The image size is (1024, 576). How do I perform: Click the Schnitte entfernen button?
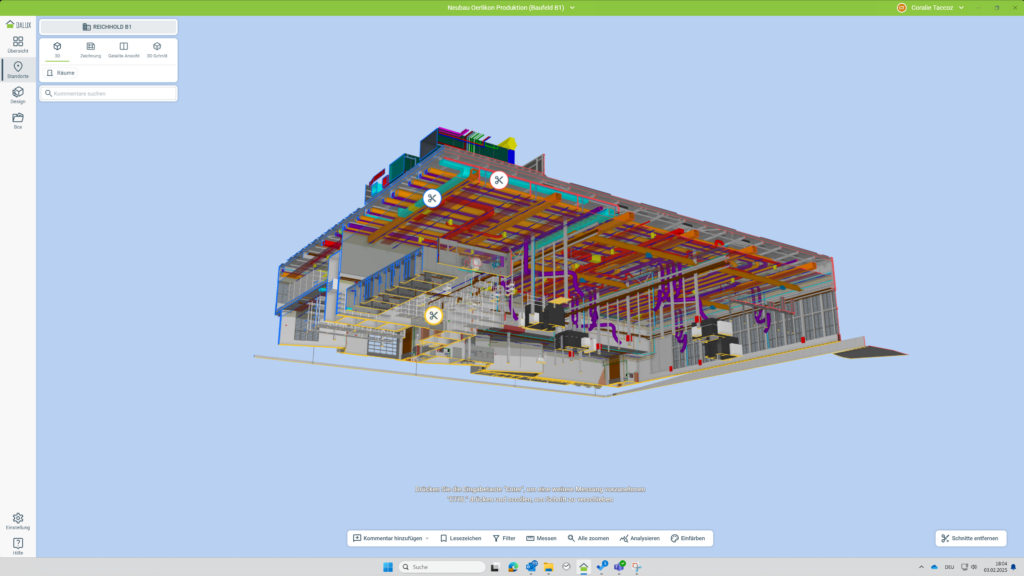point(969,538)
